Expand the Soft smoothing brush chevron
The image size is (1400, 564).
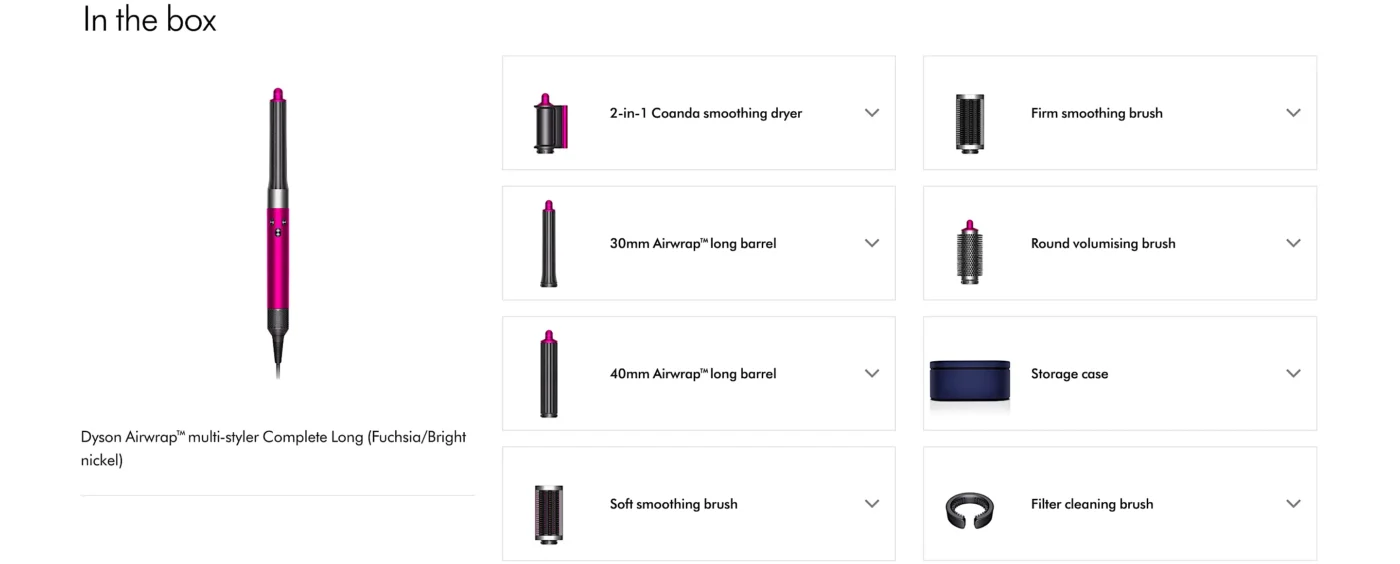pos(872,504)
